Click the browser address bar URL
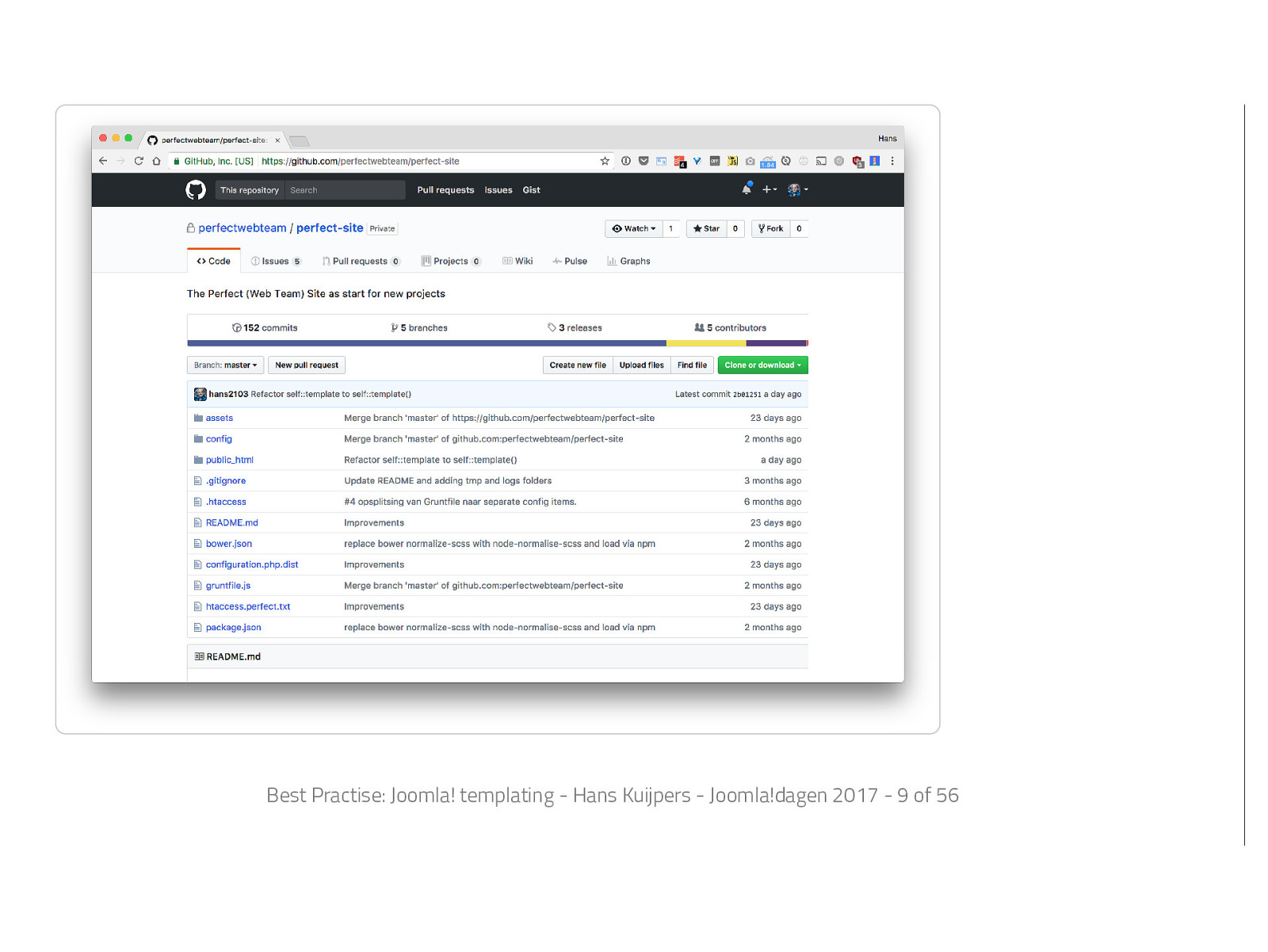Viewport: 1268px width, 952px height. [x=361, y=161]
